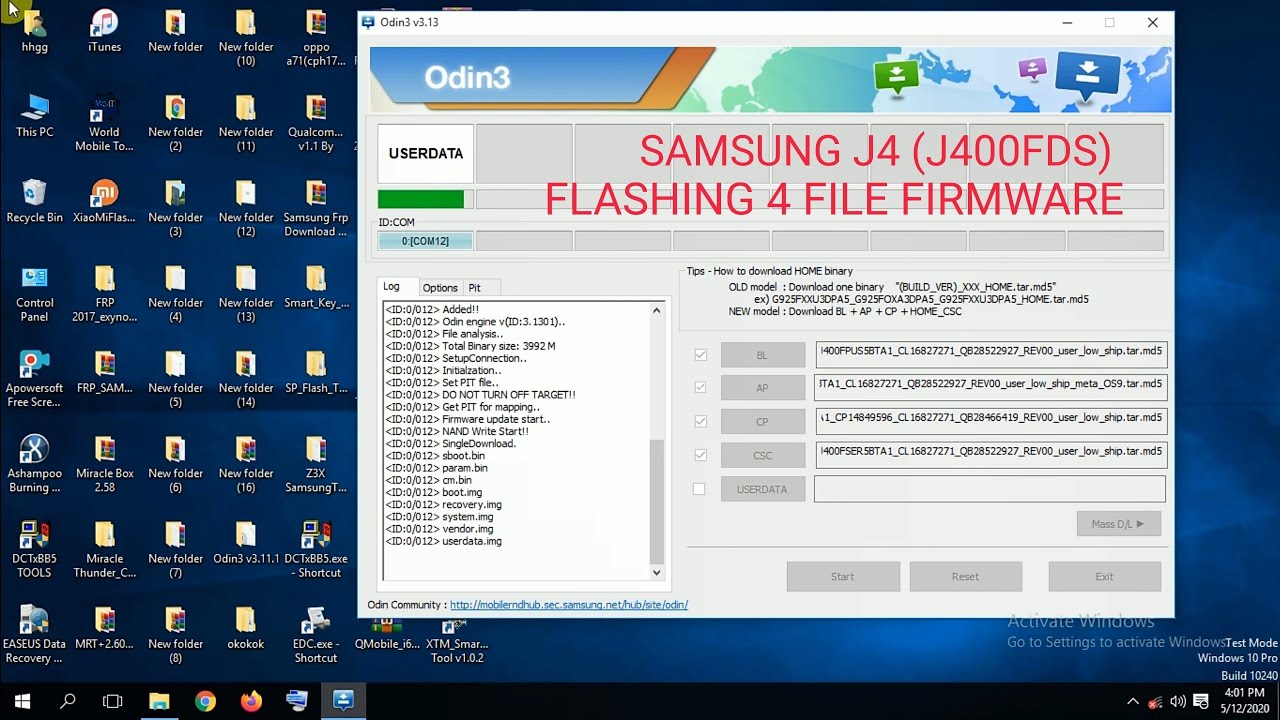Click the Odin3 taskbar icon
This screenshot has width=1280, height=720.
pyautogui.click(x=343, y=701)
